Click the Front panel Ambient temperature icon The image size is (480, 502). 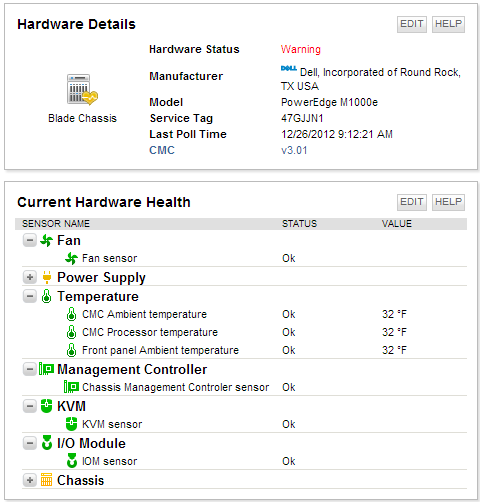pos(71,350)
